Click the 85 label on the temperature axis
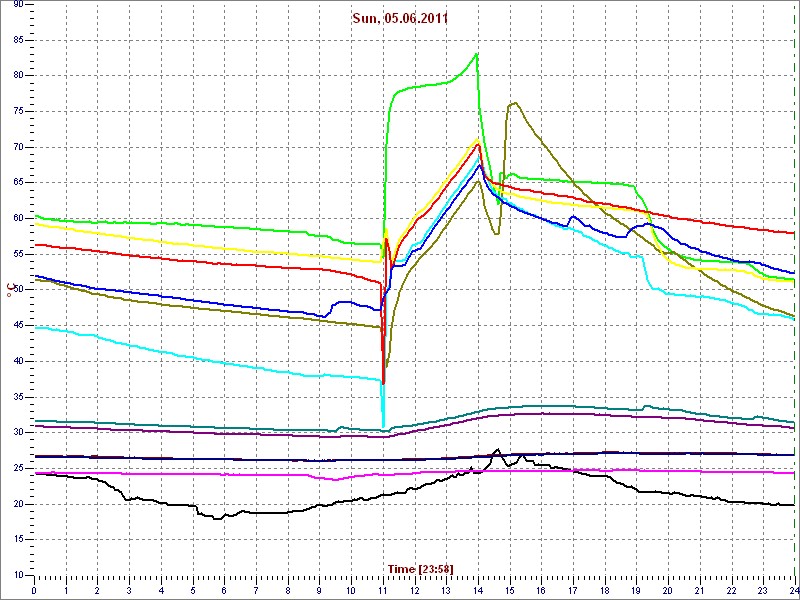The image size is (800, 600). [18, 40]
